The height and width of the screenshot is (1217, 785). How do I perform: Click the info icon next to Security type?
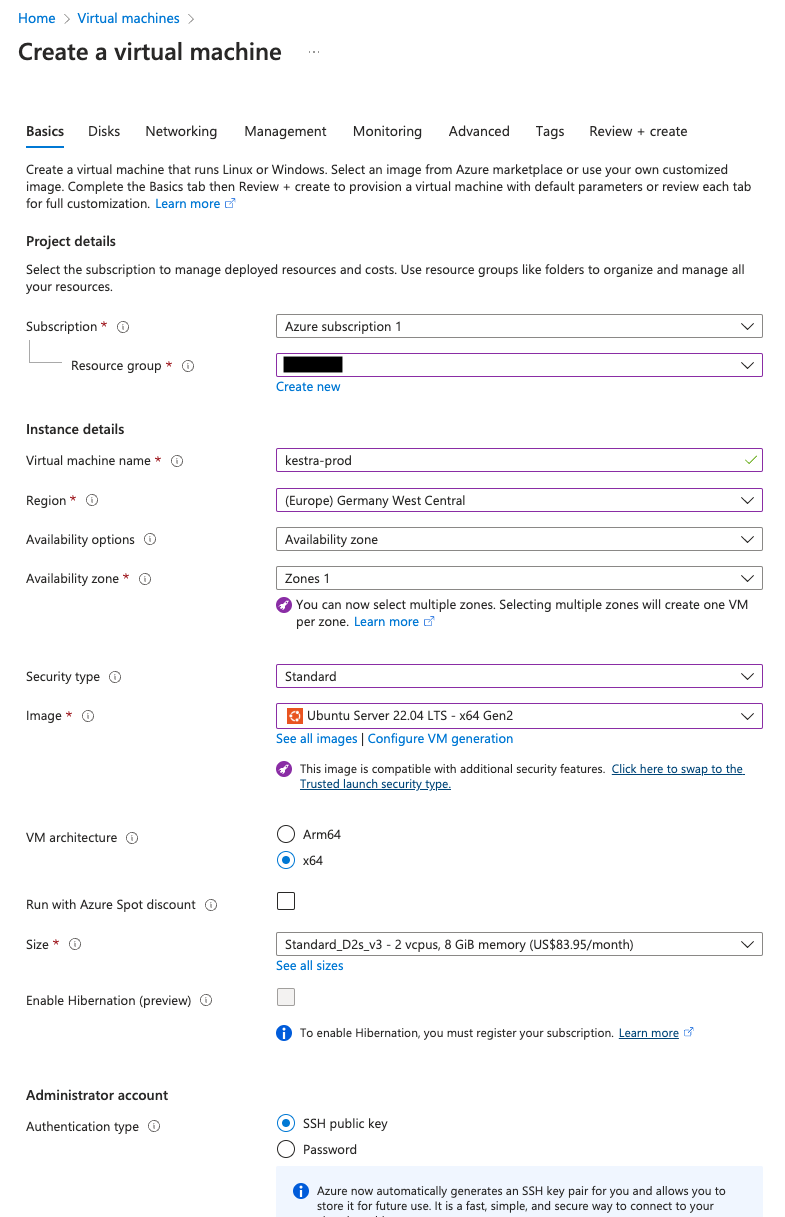(115, 677)
